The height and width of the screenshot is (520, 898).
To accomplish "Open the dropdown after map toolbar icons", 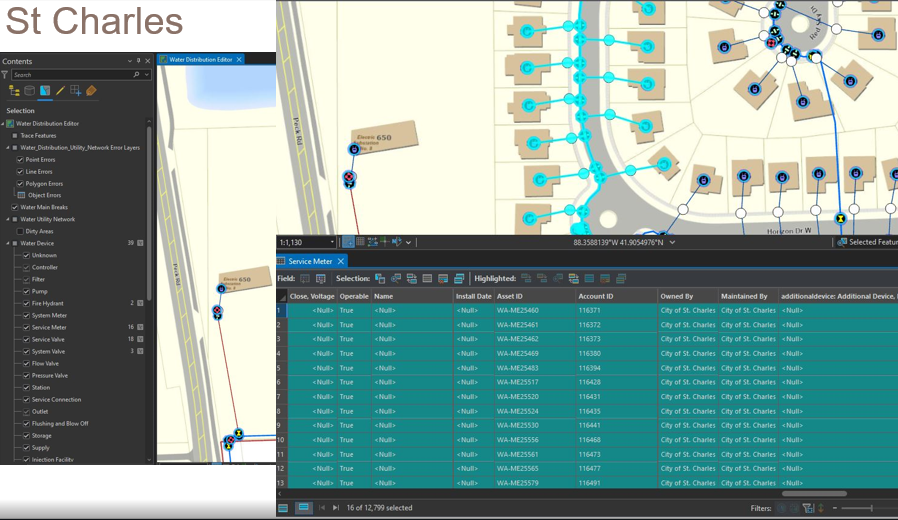I will click(x=408, y=242).
